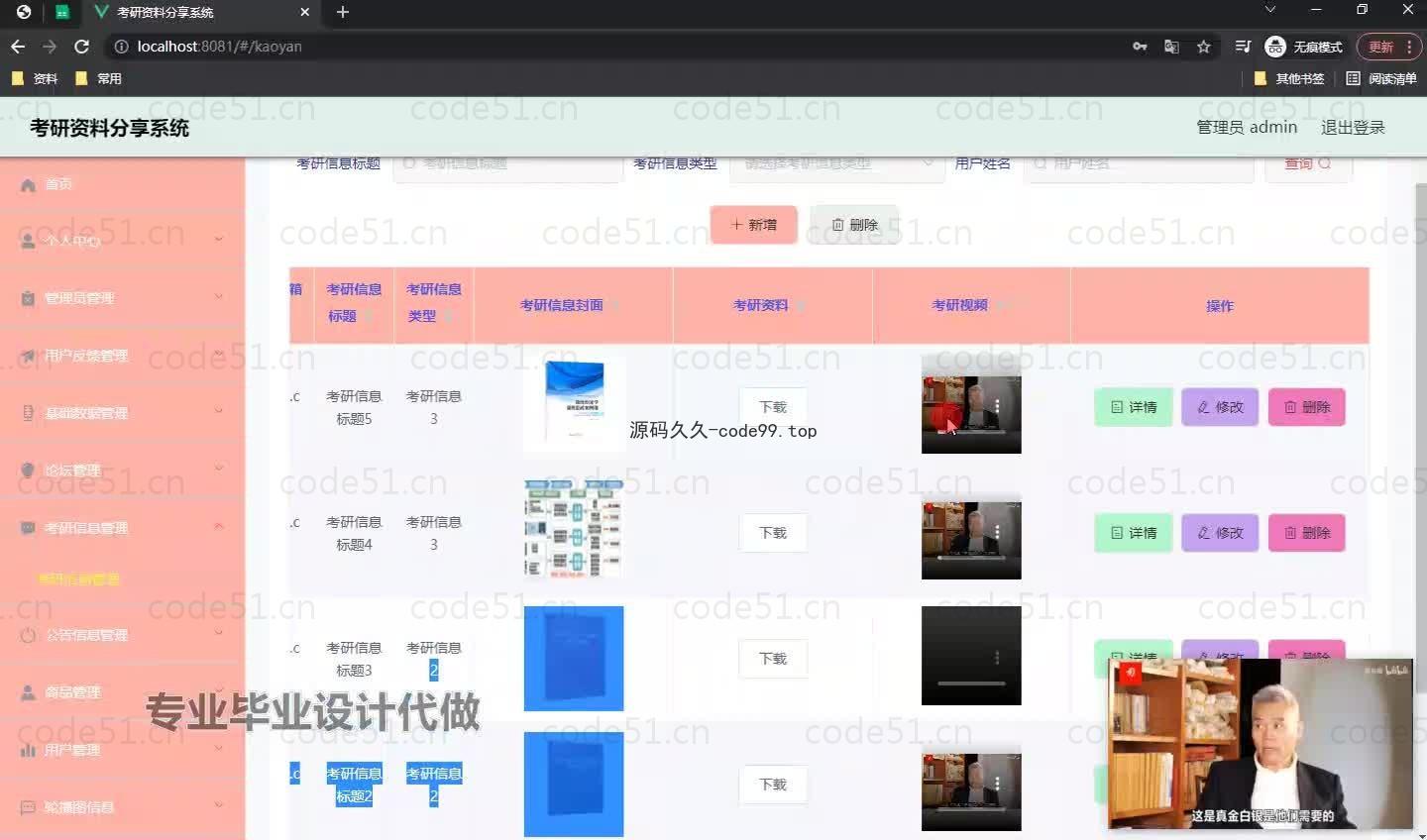Click the progress bar of 标题3 video
Image resolution: width=1427 pixels, height=840 pixels.
[x=971, y=683]
